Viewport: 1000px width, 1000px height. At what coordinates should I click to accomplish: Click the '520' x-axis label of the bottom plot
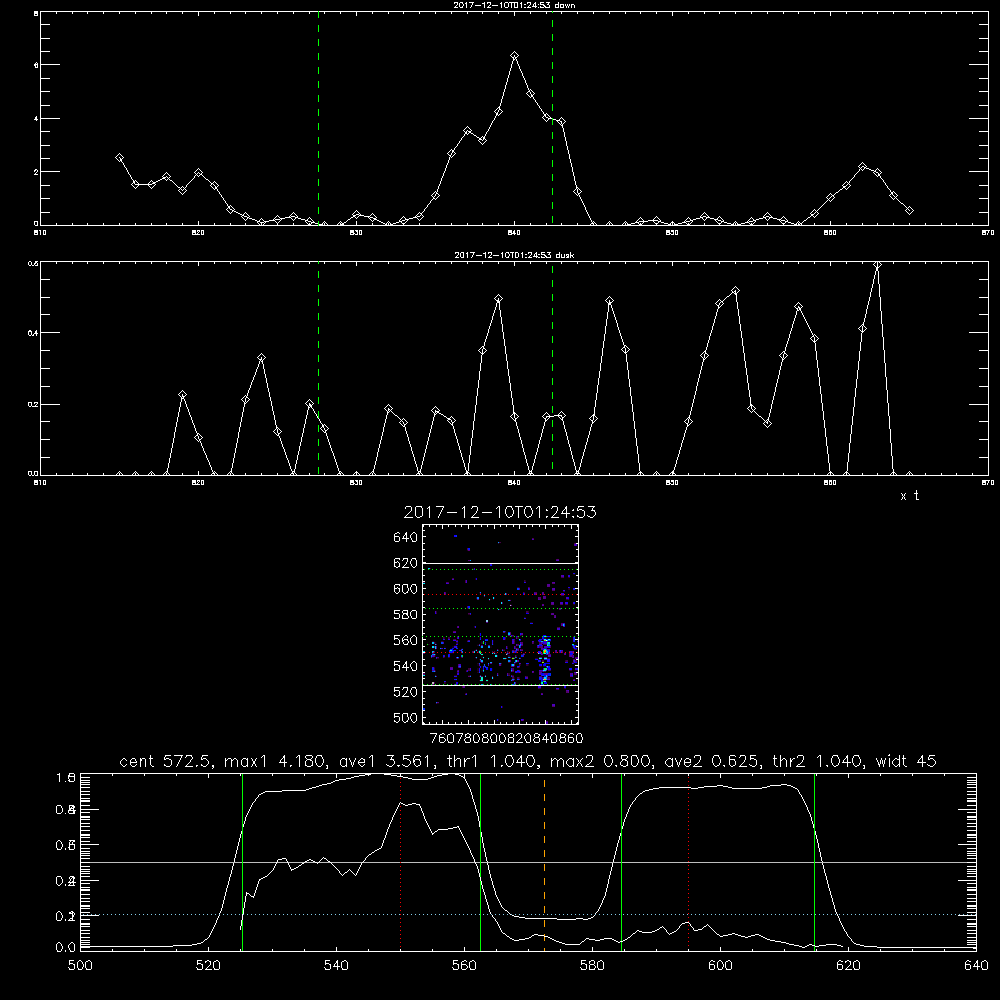(x=208, y=965)
